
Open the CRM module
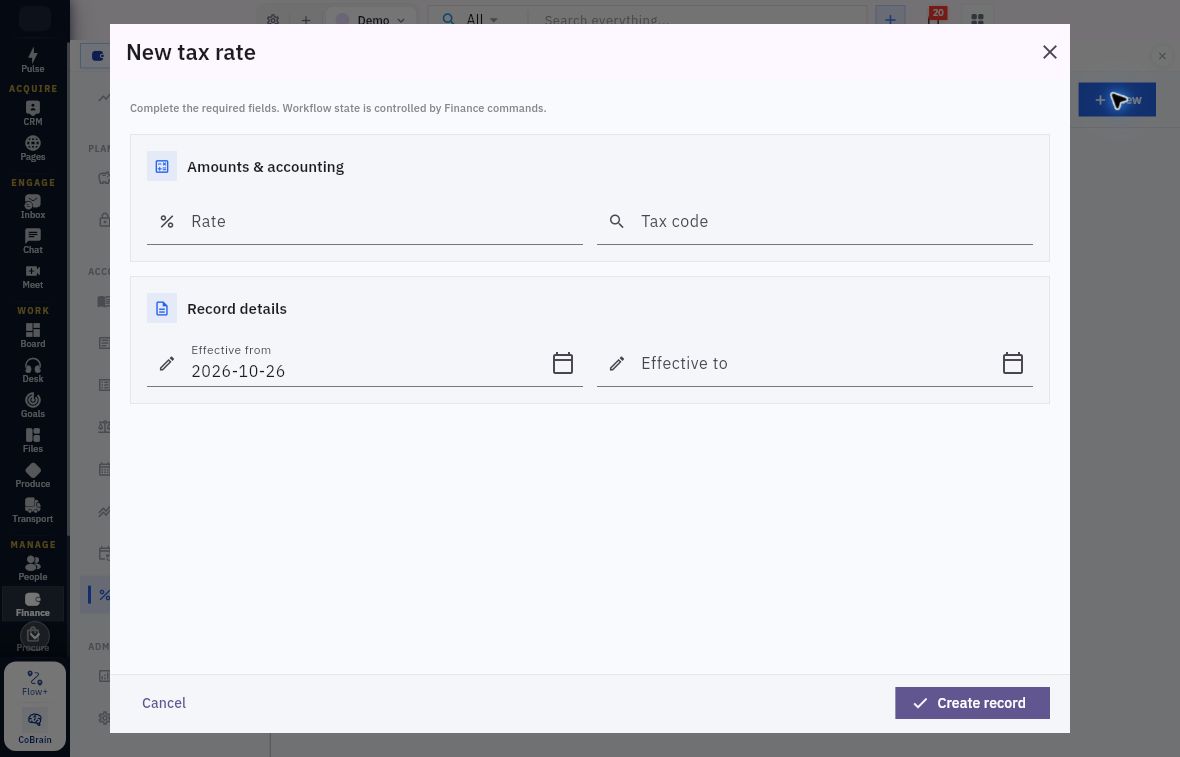click(x=32, y=113)
